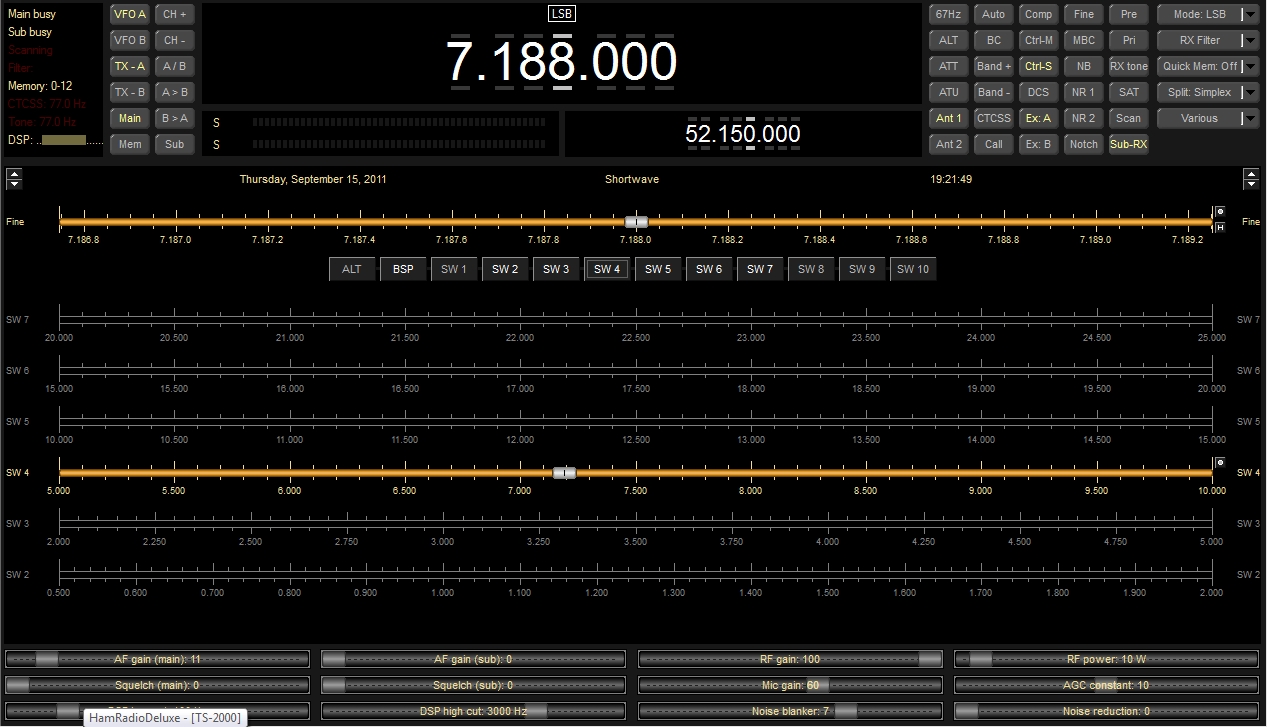
Task: Turn on the Notch filter
Action: pyautogui.click(x=1083, y=144)
